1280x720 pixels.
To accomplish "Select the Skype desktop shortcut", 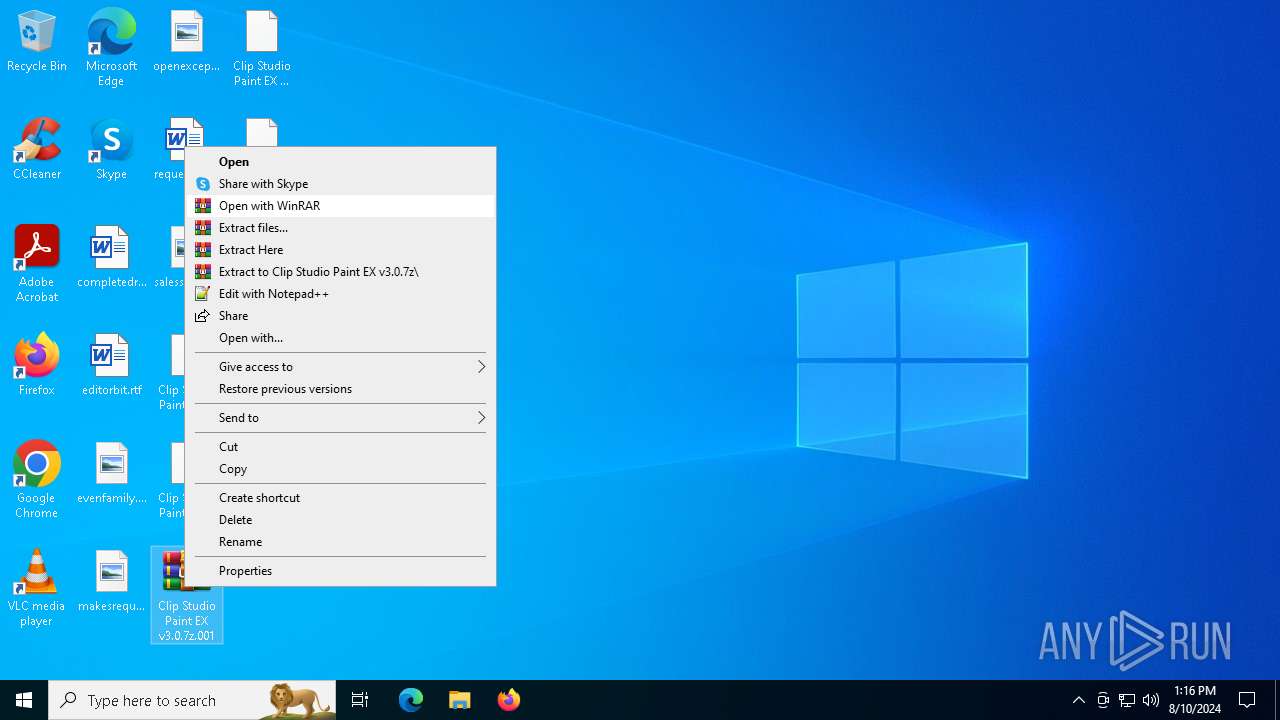I will click(x=111, y=150).
